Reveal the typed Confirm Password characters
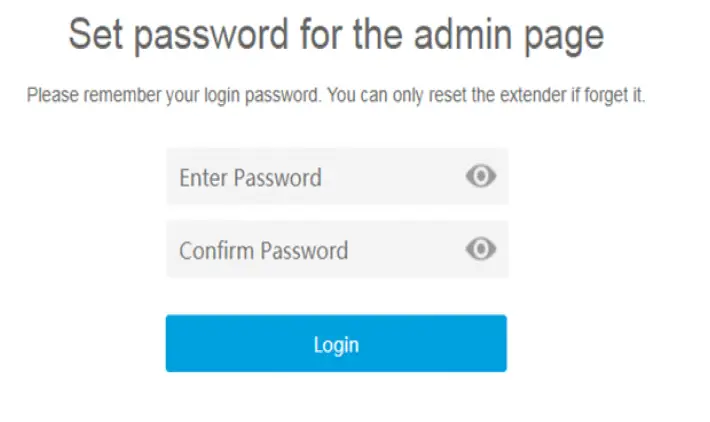 coord(481,249)
